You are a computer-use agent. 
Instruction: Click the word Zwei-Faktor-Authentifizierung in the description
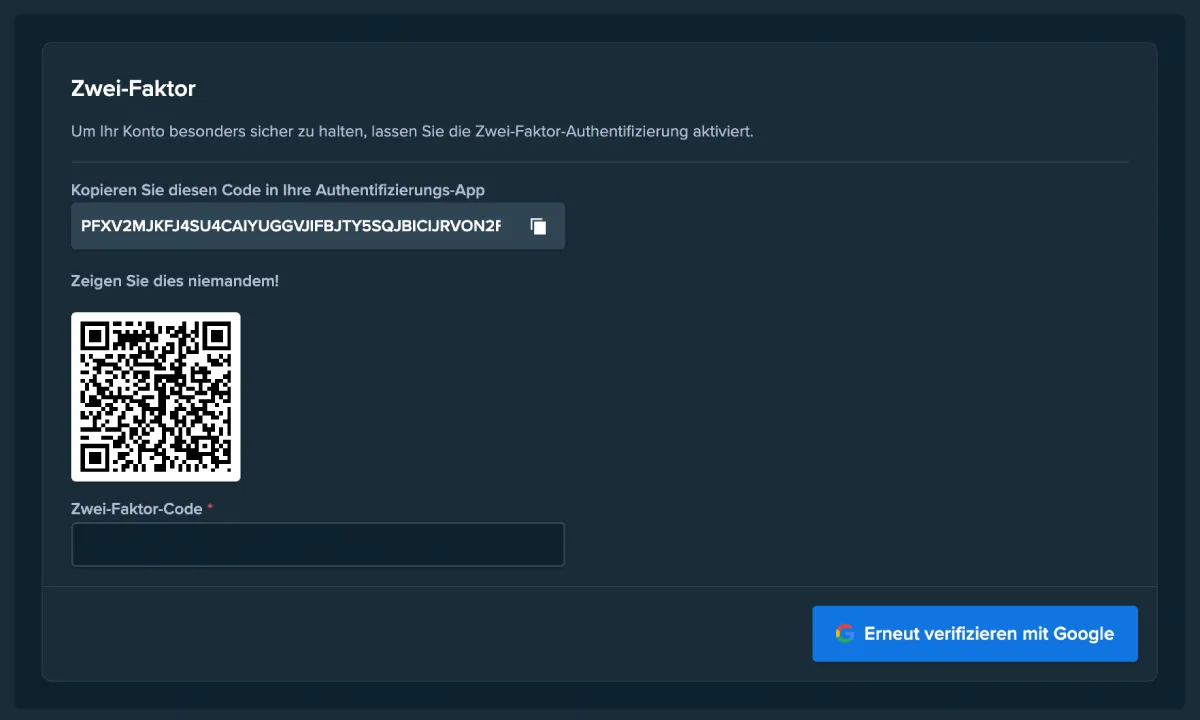click(x=580, y=131)
